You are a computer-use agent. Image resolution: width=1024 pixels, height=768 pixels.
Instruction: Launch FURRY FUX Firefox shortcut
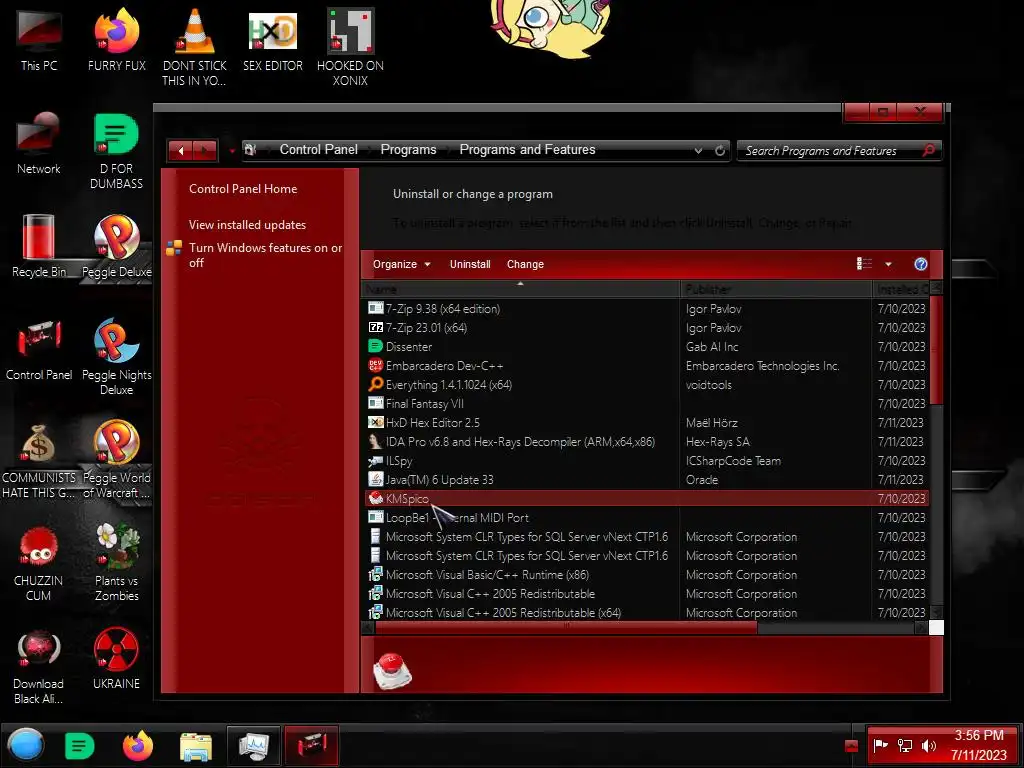click(117, 40)
